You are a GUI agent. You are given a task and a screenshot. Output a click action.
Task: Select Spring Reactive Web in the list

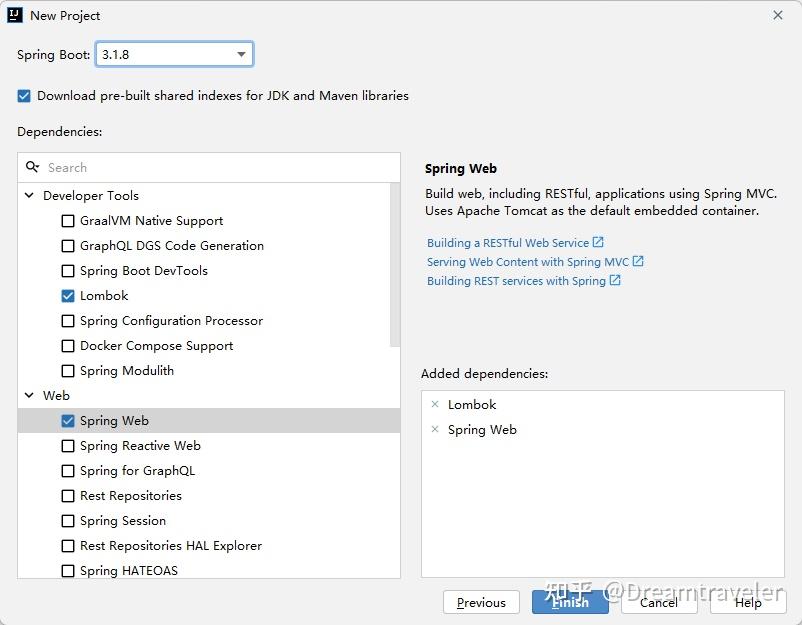(140, 446)
